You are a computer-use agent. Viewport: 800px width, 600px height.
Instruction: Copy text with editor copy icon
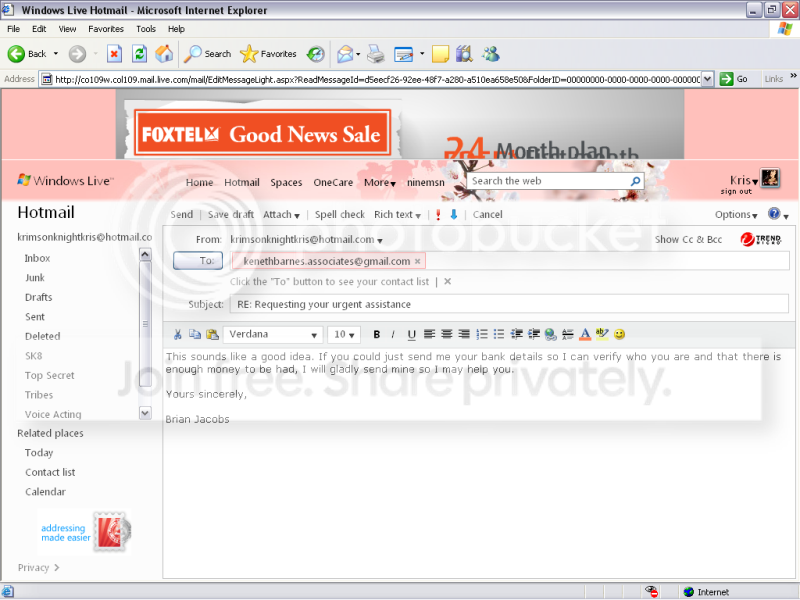pos(194,334)
